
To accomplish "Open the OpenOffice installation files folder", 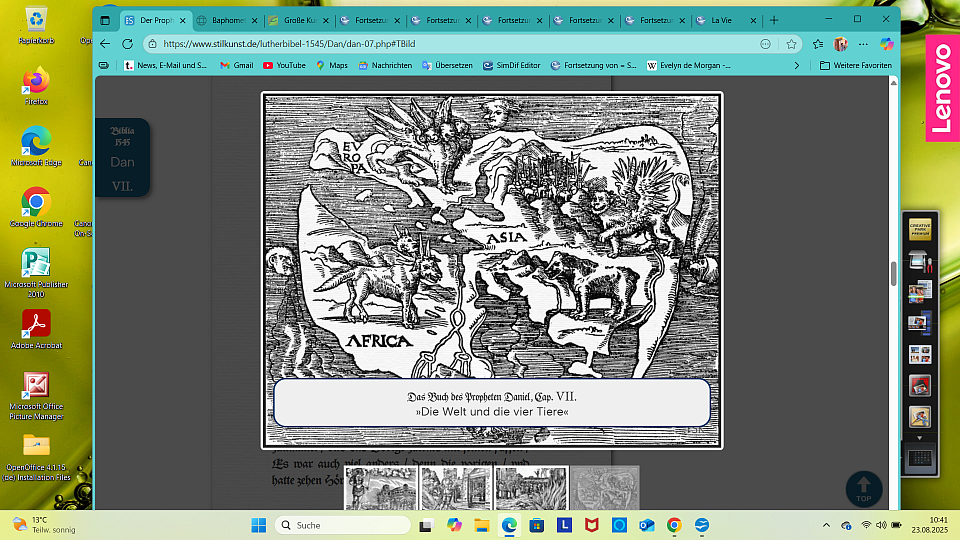I will coord(36,457).
